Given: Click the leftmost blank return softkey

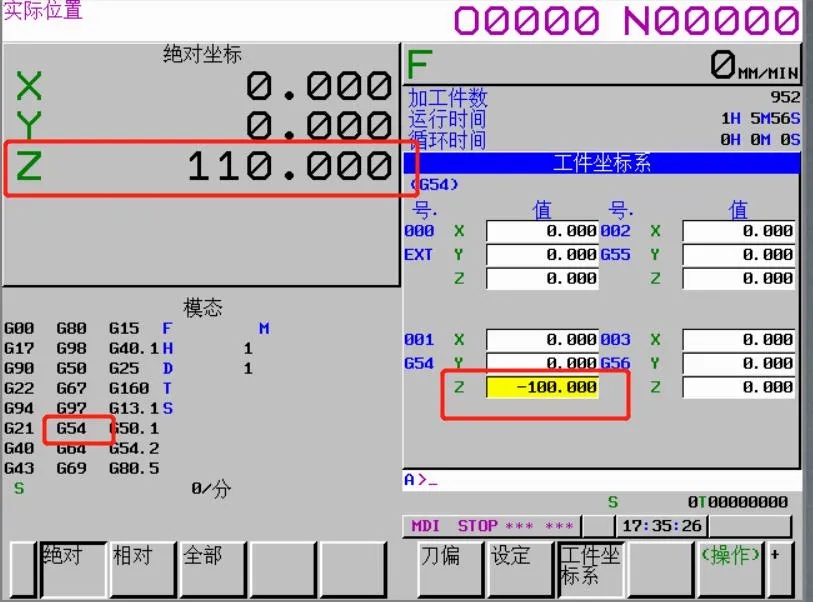Looking at the screenshot, I should coord(23,569).
